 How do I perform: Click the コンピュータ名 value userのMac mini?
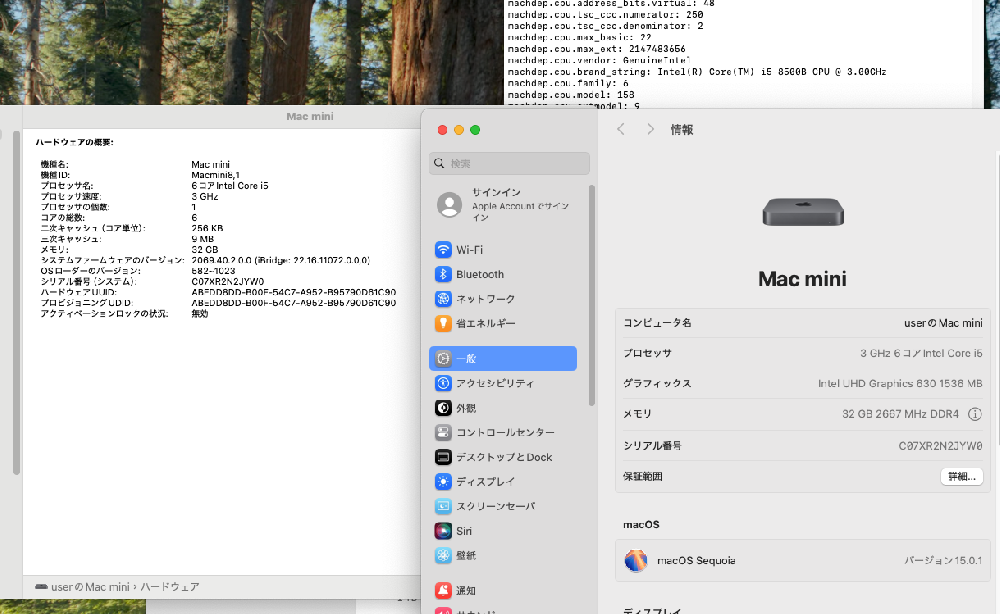tap(943, 323)
